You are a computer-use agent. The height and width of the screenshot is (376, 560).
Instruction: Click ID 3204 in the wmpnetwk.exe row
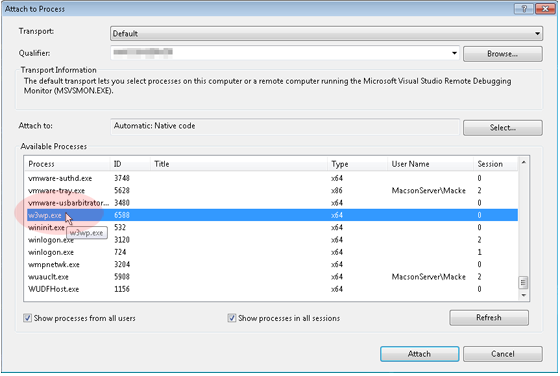[x=122, y=264]
